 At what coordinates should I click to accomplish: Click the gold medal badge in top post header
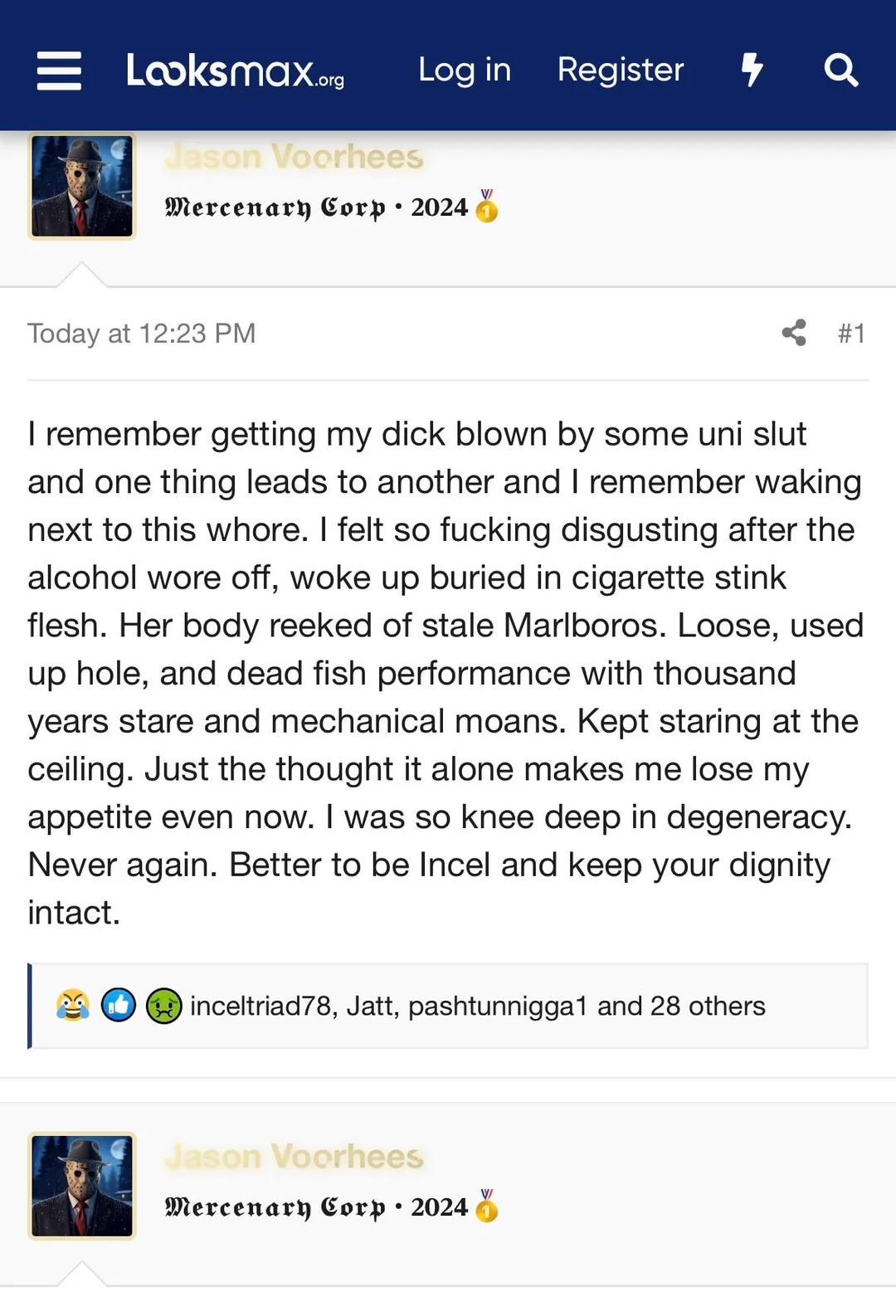coord(487,207)
